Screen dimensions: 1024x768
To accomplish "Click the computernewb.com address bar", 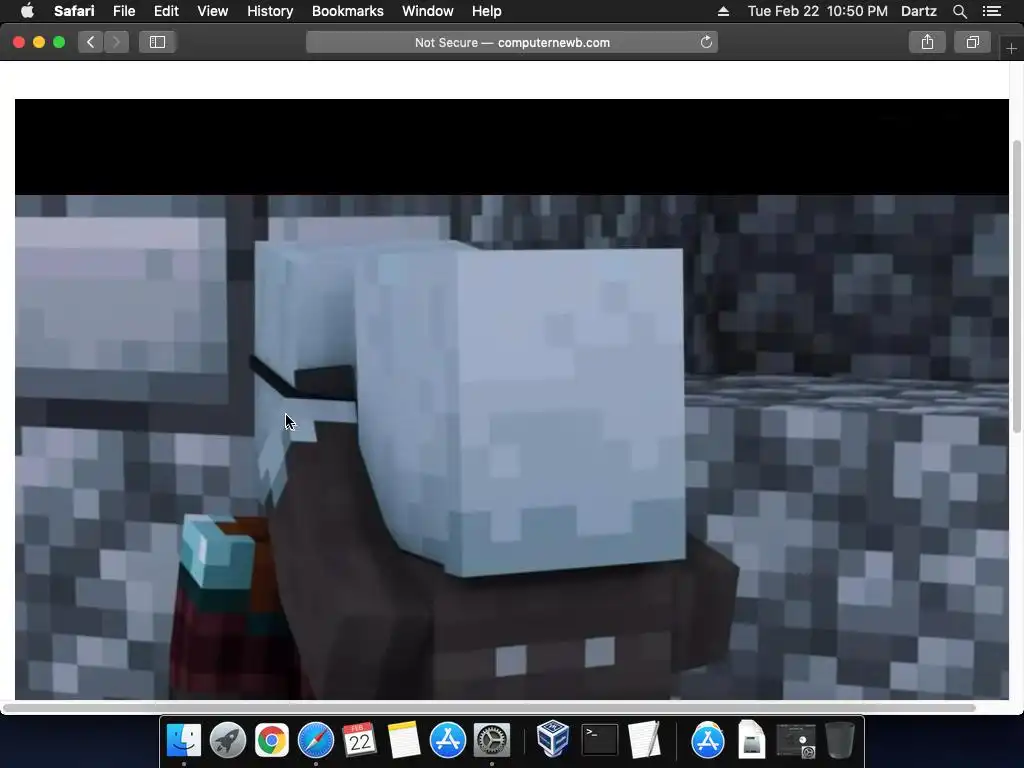I will pos(512,42).
